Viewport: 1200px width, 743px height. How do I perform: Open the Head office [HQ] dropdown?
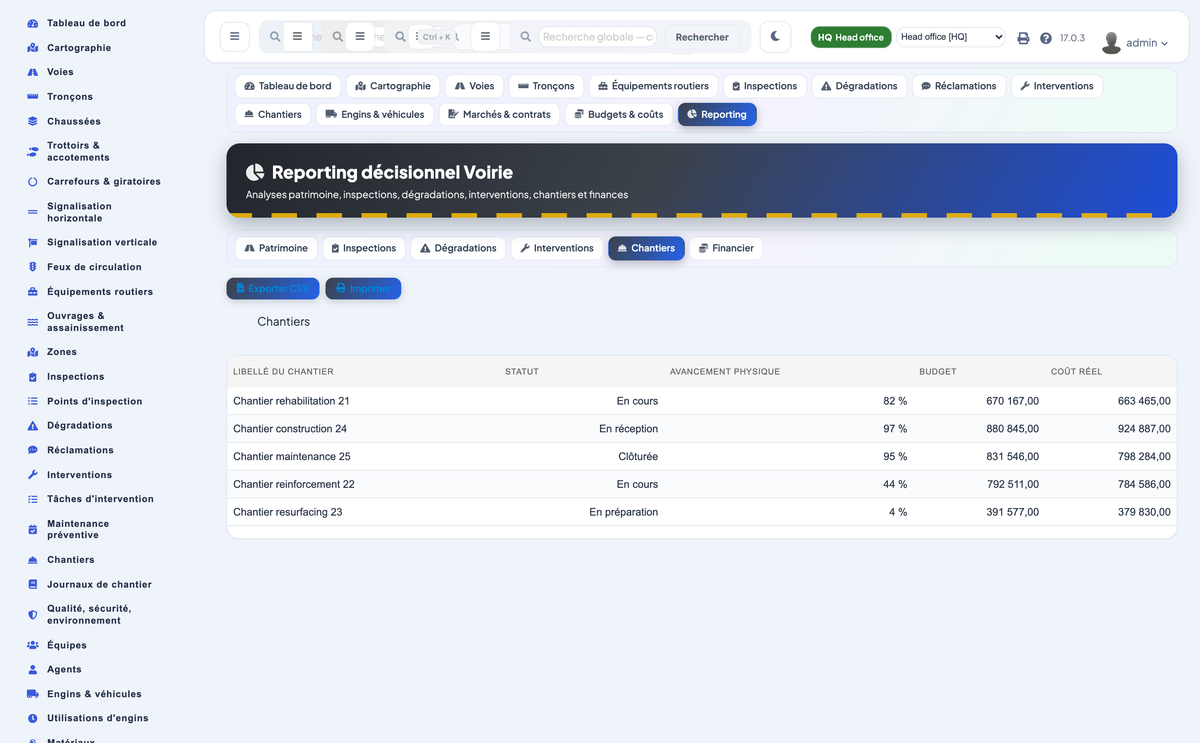coord(950,37)
